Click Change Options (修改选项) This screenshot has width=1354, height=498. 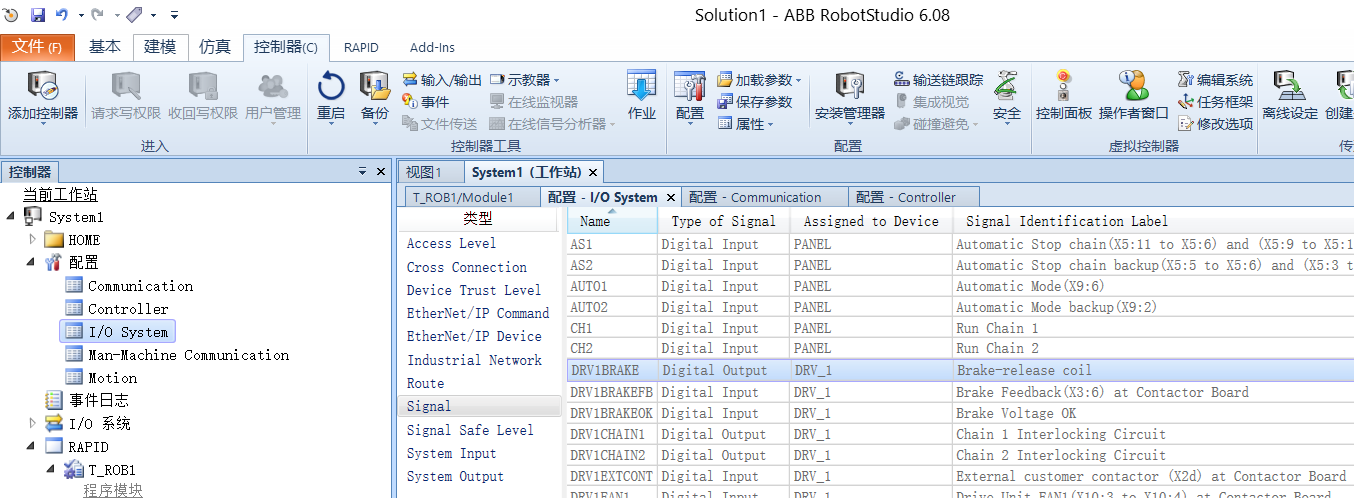pyautogui.click(x=1215, y=124)
